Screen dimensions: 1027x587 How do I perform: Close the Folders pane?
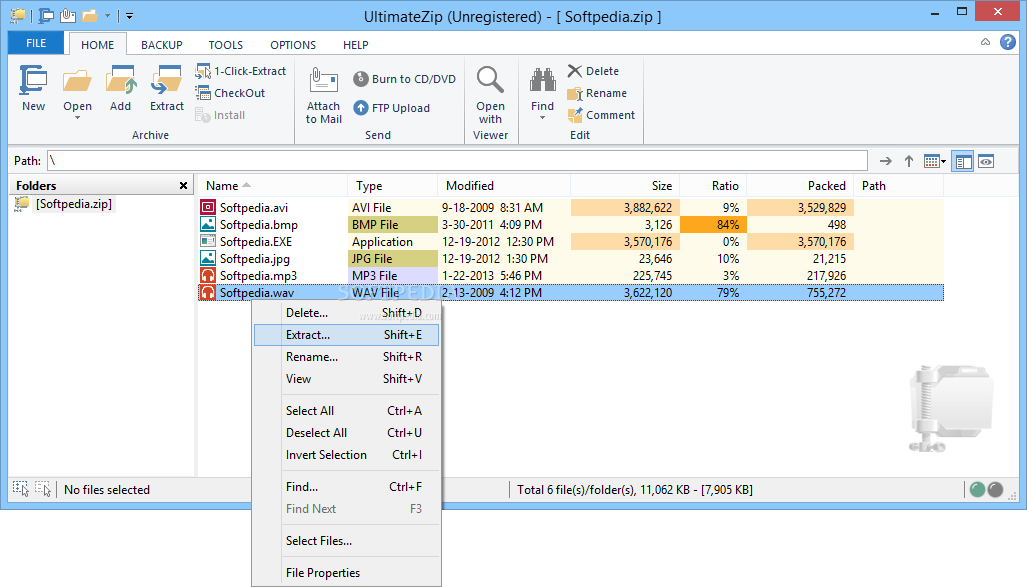[183, 186]
